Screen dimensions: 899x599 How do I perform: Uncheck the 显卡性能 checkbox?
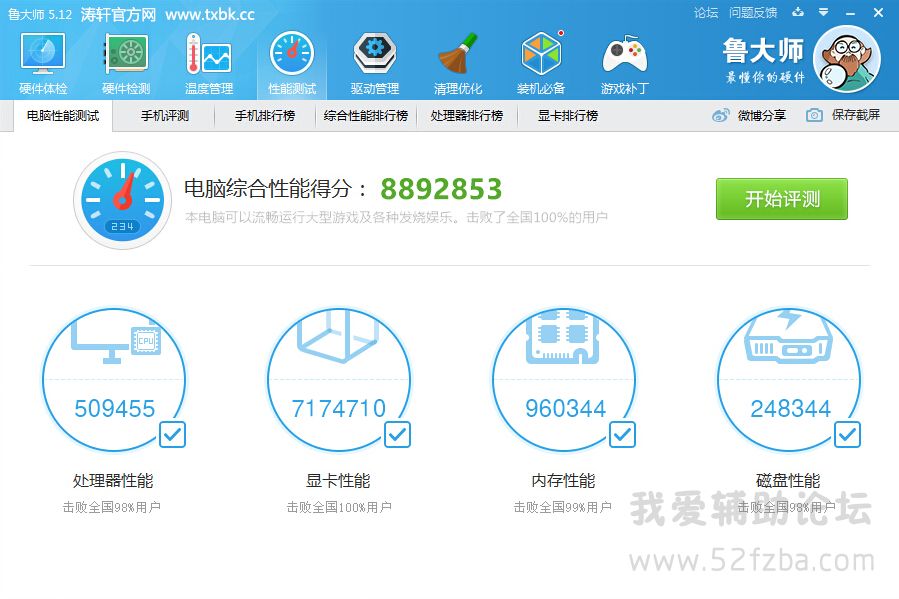coord(397,434)
